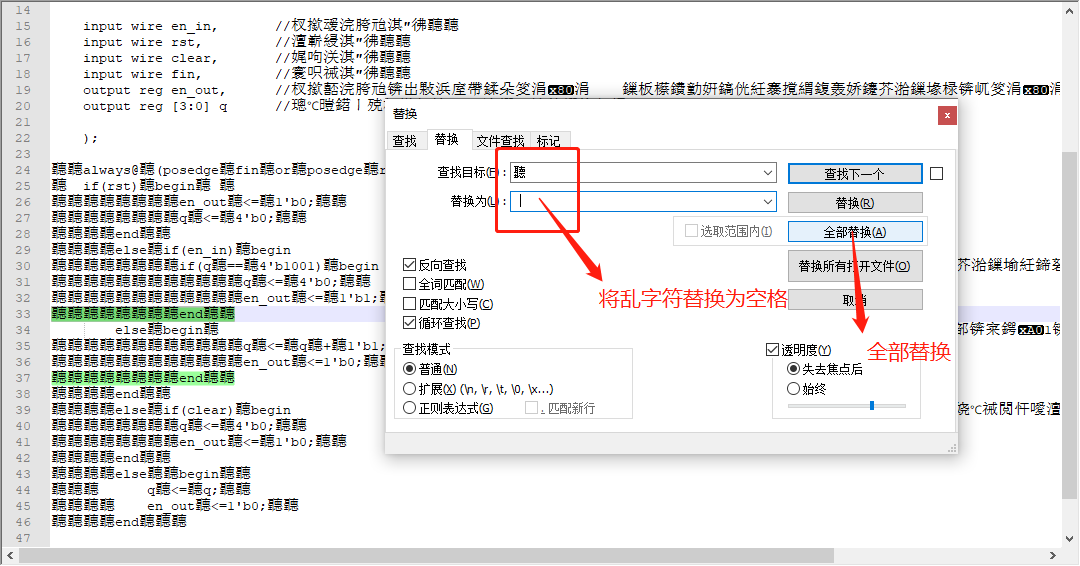Close the 替换 dialog with red X
The image size is (1080, 566).
(947, 115)
